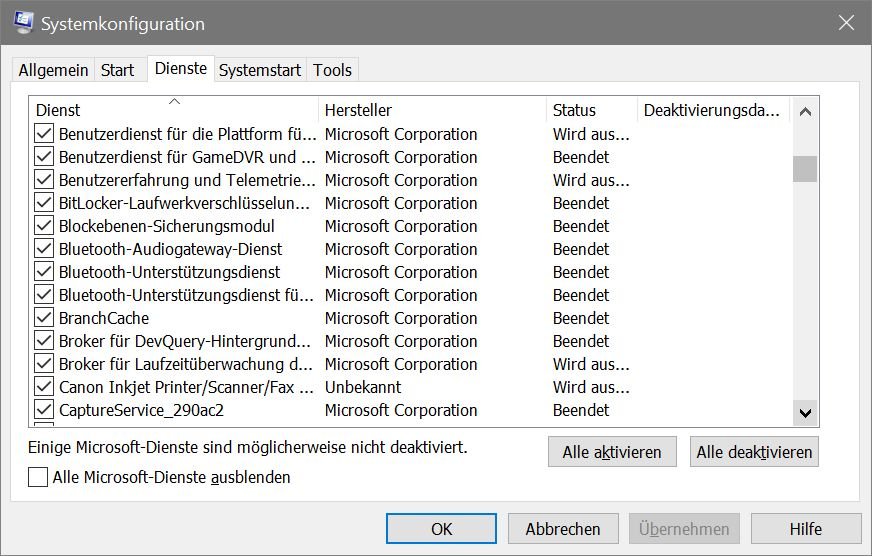Click Alle aktivieren button
This screenshot has width=872, height=556.
click(x=612, y=451)
